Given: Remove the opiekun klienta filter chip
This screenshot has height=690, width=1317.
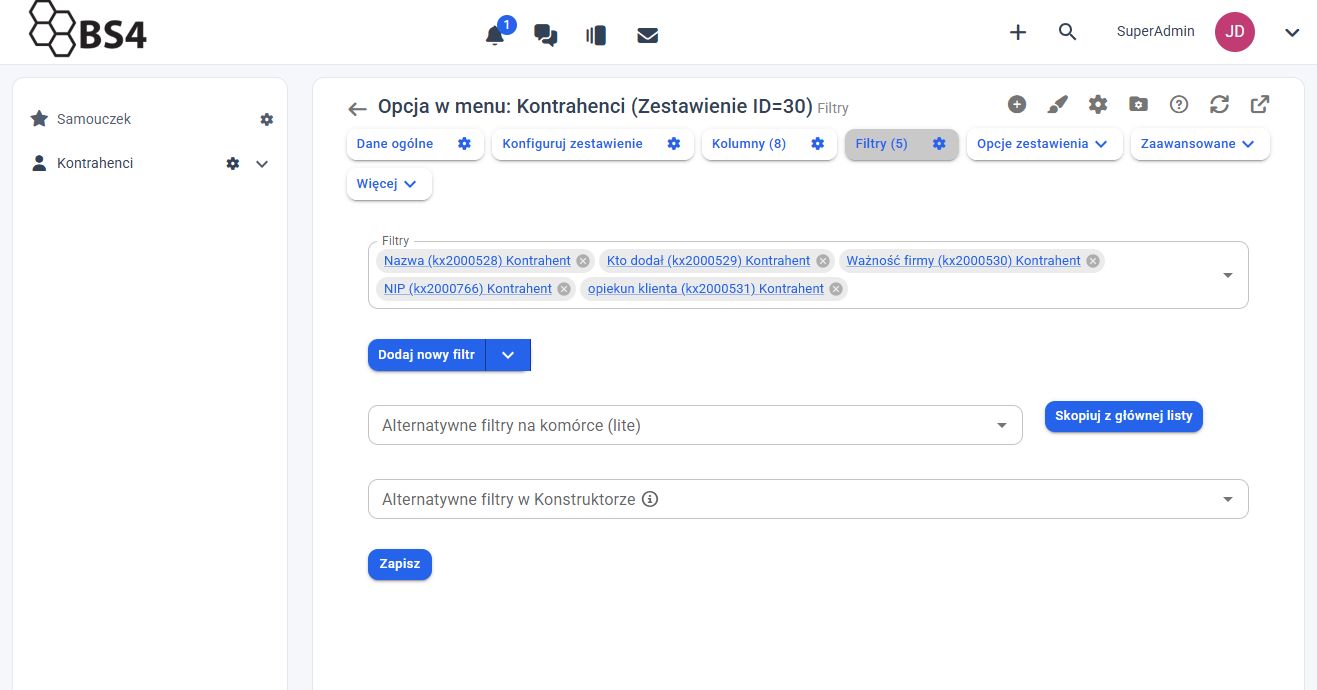Looking at the screenshot, I should [x=836, y=289].
